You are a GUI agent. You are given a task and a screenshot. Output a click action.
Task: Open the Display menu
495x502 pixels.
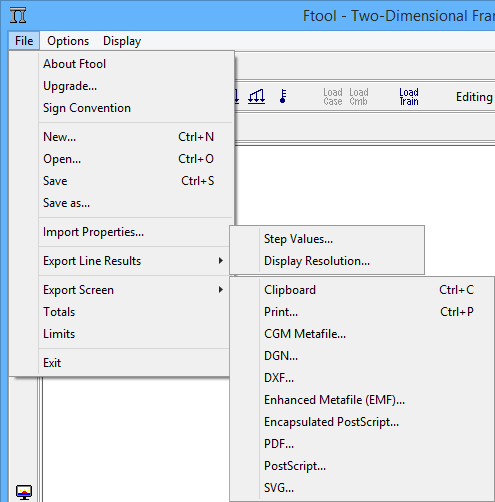click(122, 41)
